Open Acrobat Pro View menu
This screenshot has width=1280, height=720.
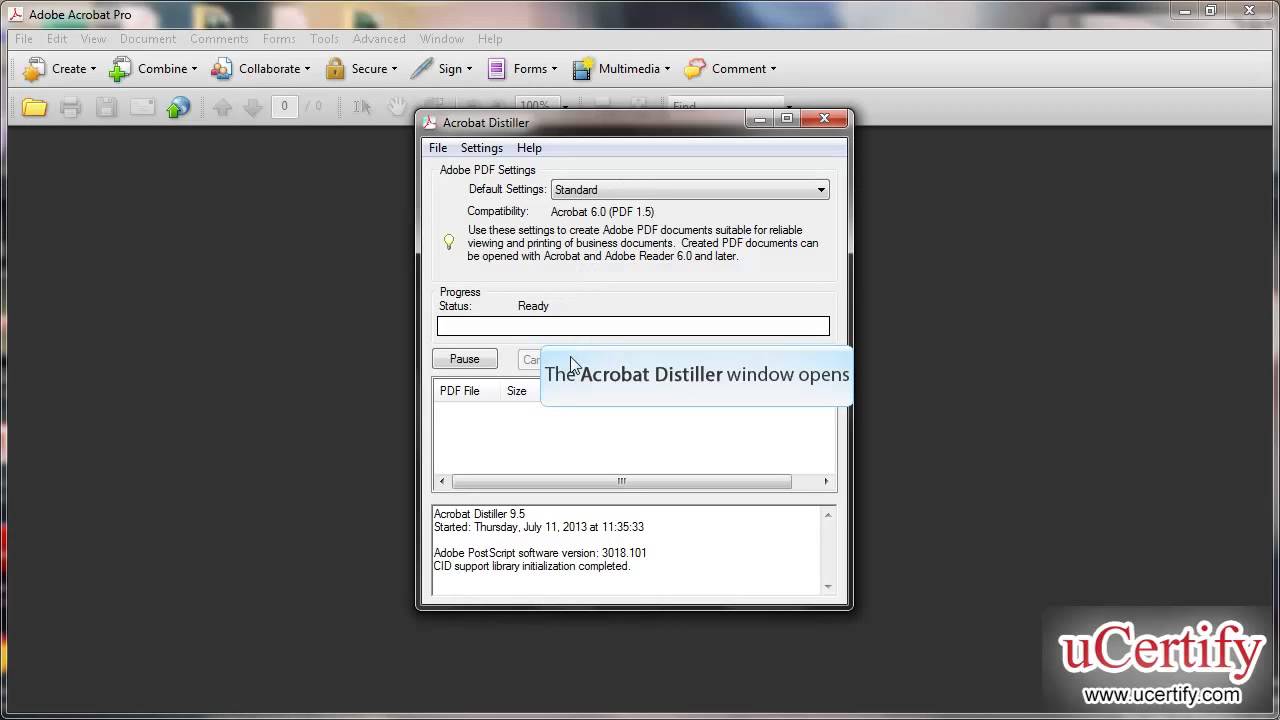(93, 39)
